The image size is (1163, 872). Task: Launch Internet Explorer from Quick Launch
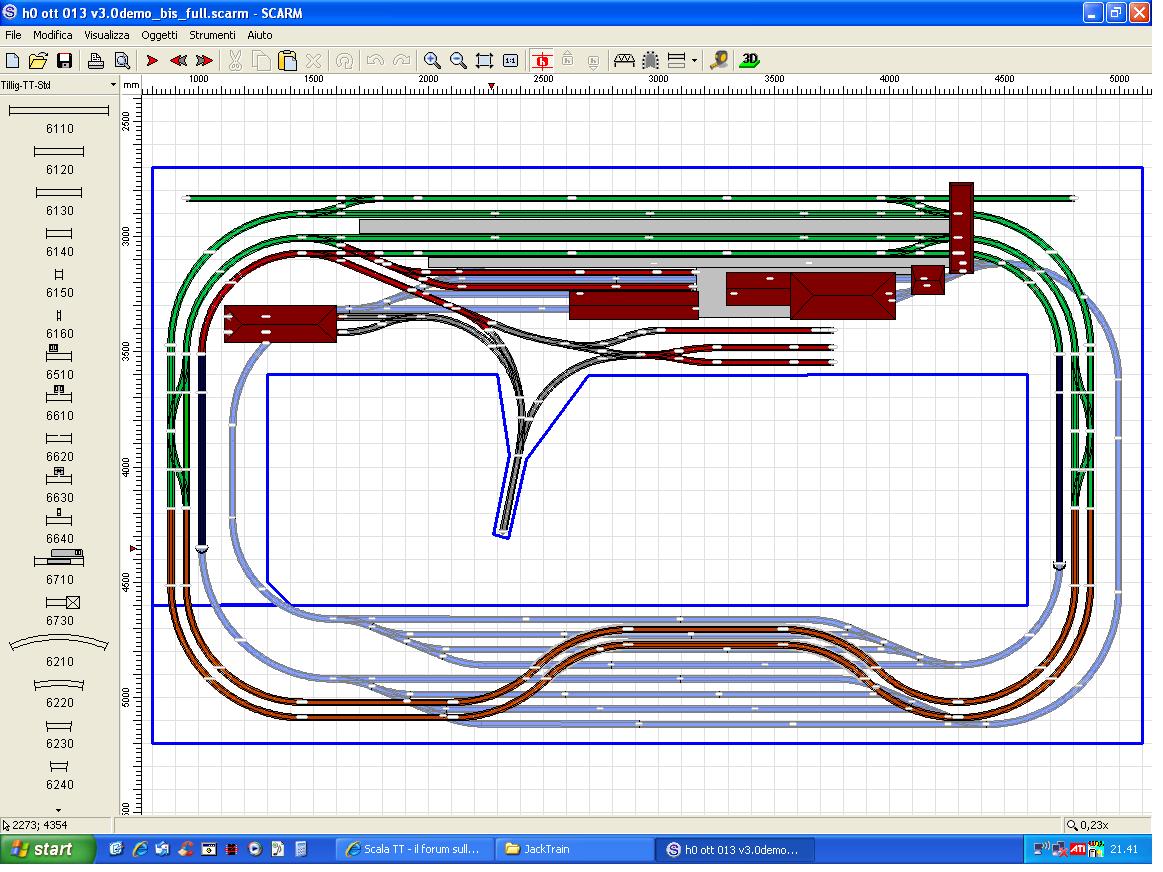[139, 849]
